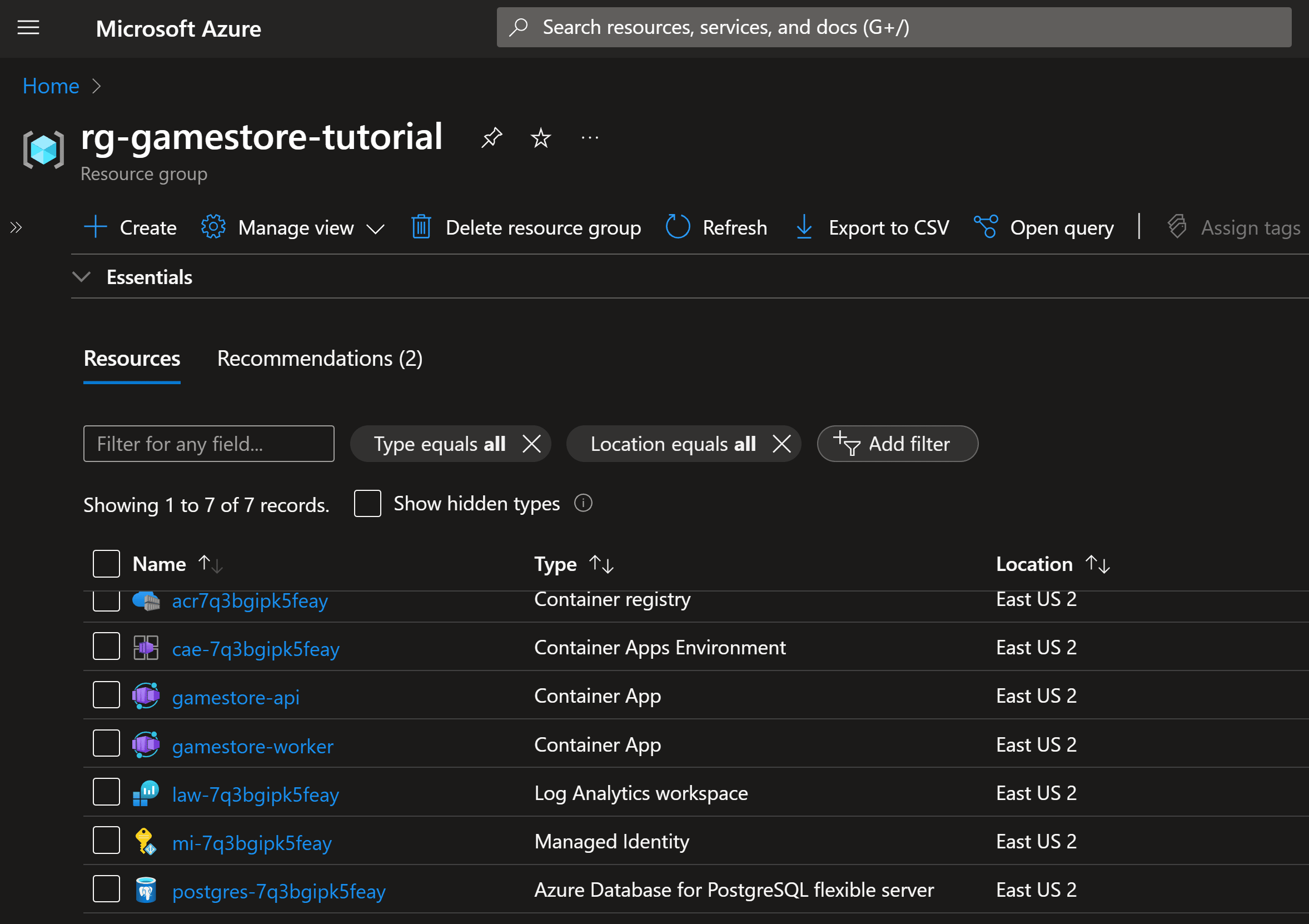Switch to the Resources tab
The width and height of the screenshot is (1309, 924).
click(x=132, y=359)
